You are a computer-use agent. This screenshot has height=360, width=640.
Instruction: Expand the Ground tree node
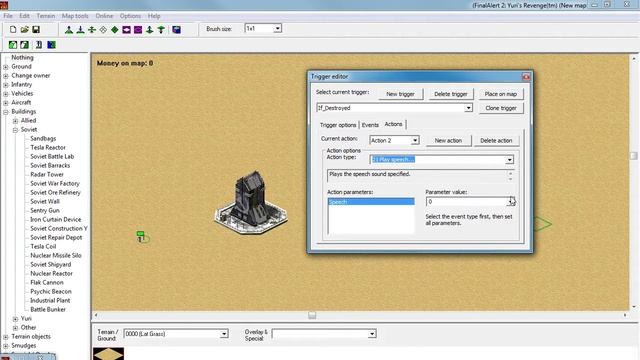(6, 67)
